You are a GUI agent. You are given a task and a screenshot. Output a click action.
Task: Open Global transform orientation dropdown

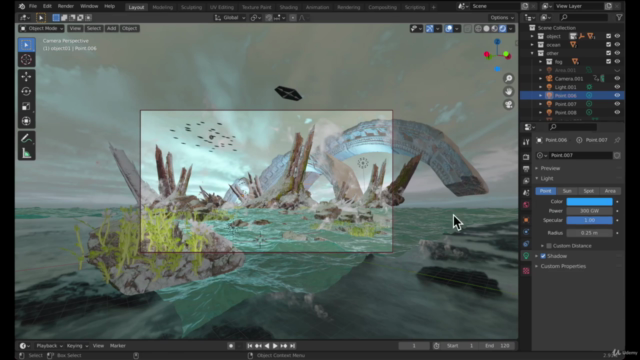(x=230, y=18)
